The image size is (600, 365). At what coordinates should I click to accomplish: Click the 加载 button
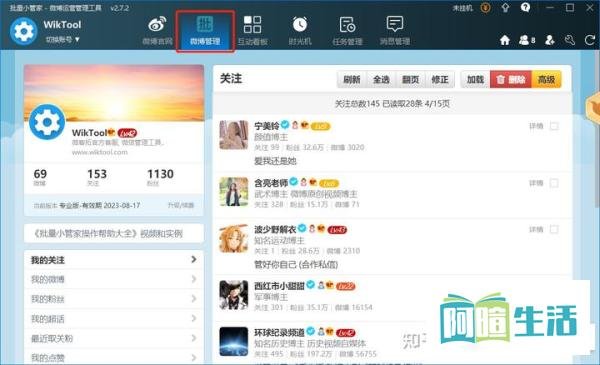click(475, 80)
